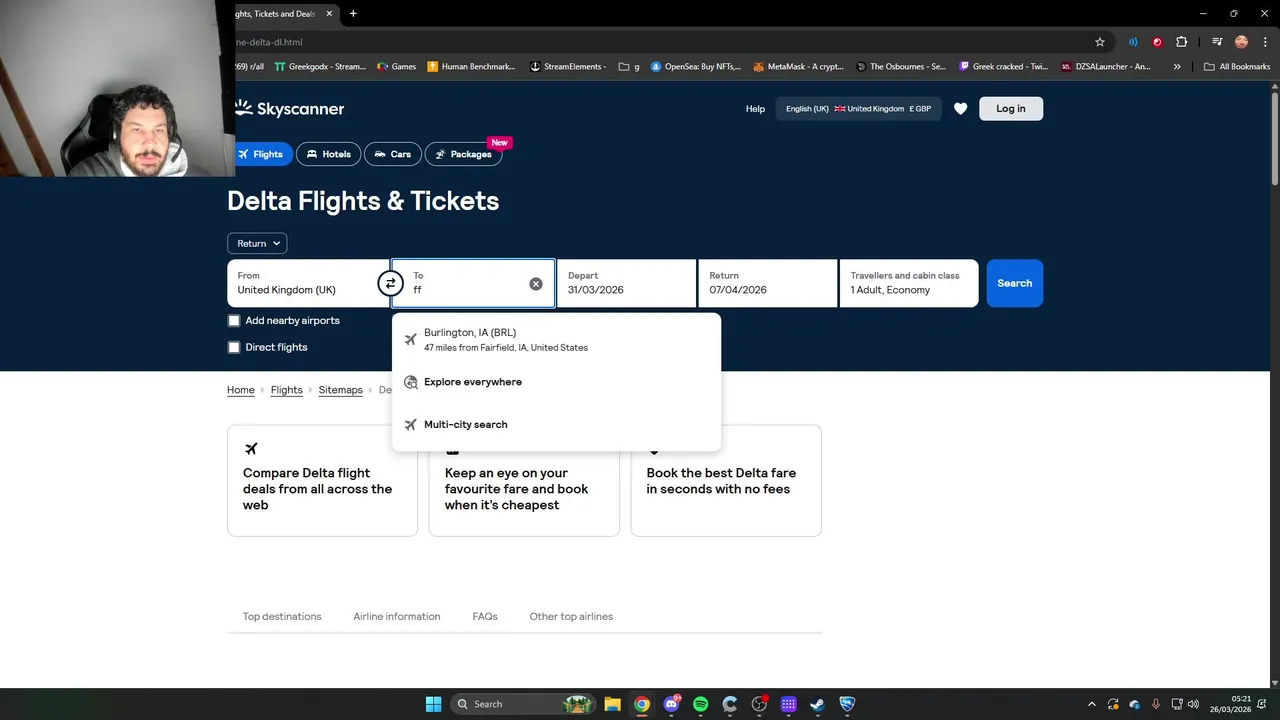Screen dimensions: 1280x720
Task: Open MetaMask bookmark
Action: (798, 67)
